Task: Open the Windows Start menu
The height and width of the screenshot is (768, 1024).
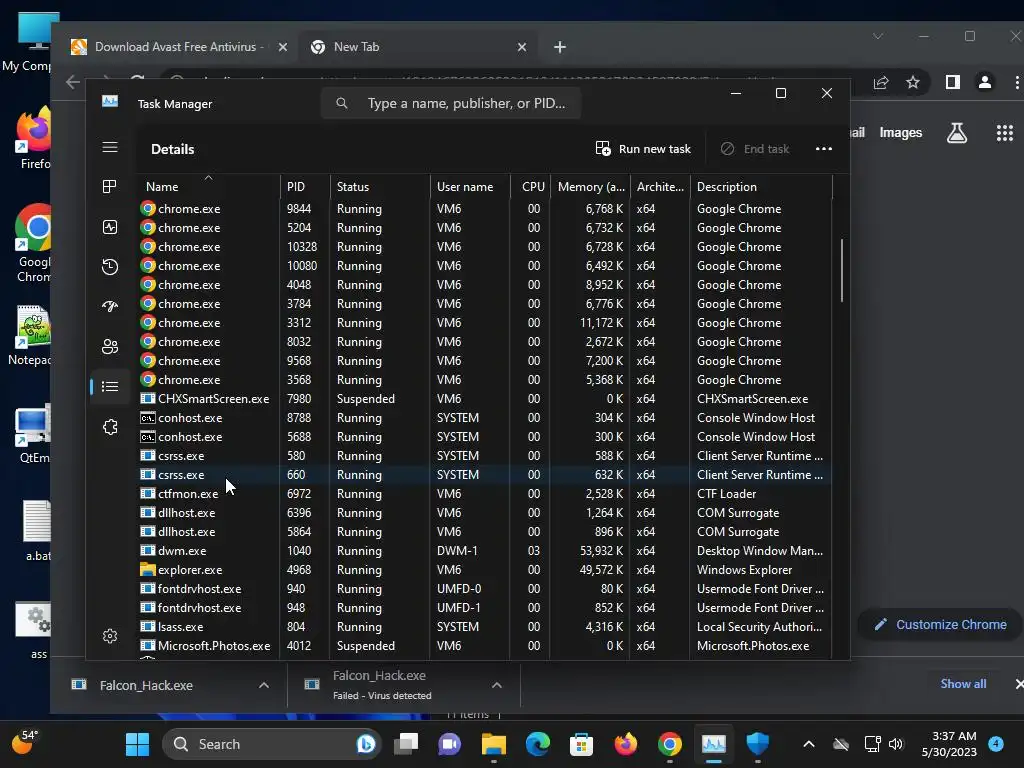Action: [x=137, y=744]
